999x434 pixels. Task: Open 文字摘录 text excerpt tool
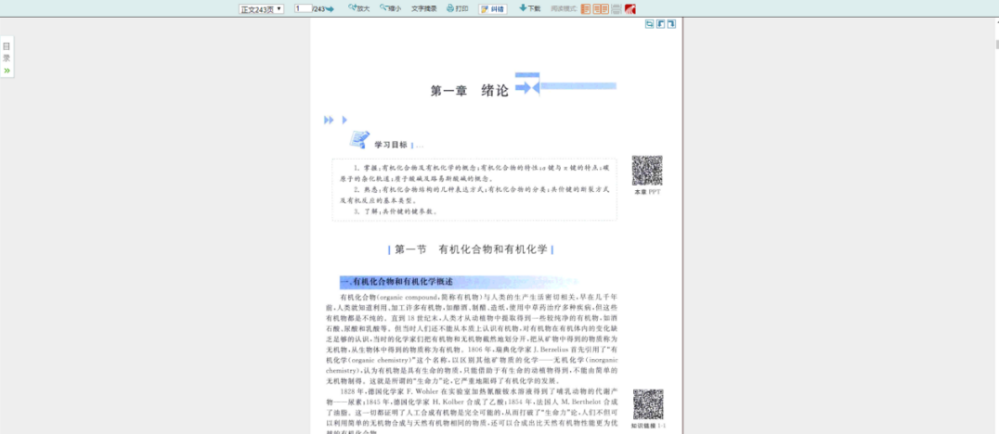click(424, 8)
